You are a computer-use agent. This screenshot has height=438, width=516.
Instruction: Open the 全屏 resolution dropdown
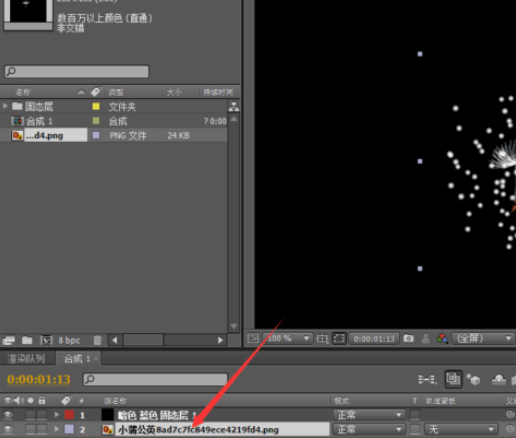[483, 339]
